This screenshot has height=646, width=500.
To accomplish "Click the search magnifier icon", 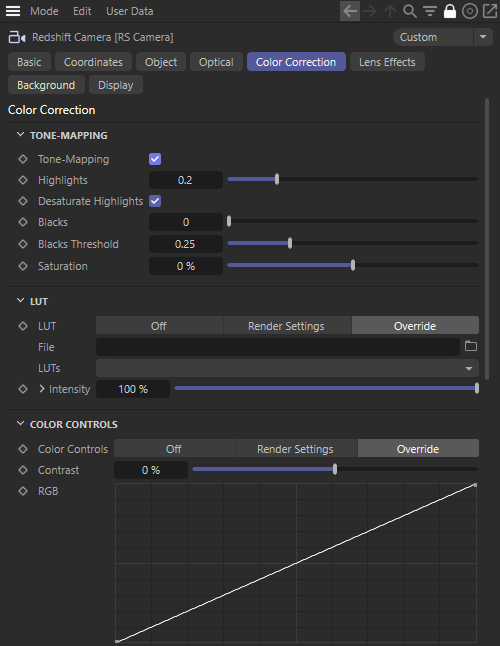I will tap(409, 11).
